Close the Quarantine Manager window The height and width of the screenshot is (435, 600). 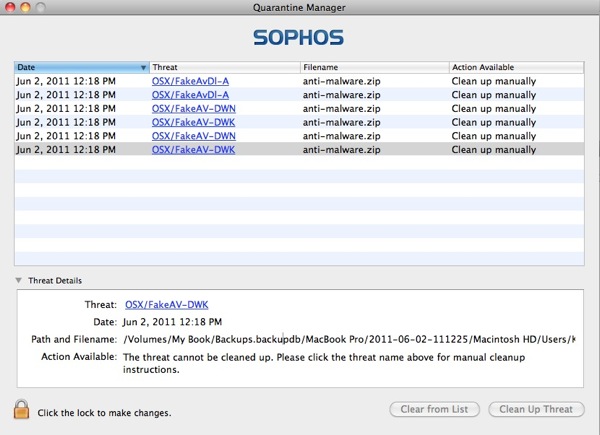pos(10,7)
